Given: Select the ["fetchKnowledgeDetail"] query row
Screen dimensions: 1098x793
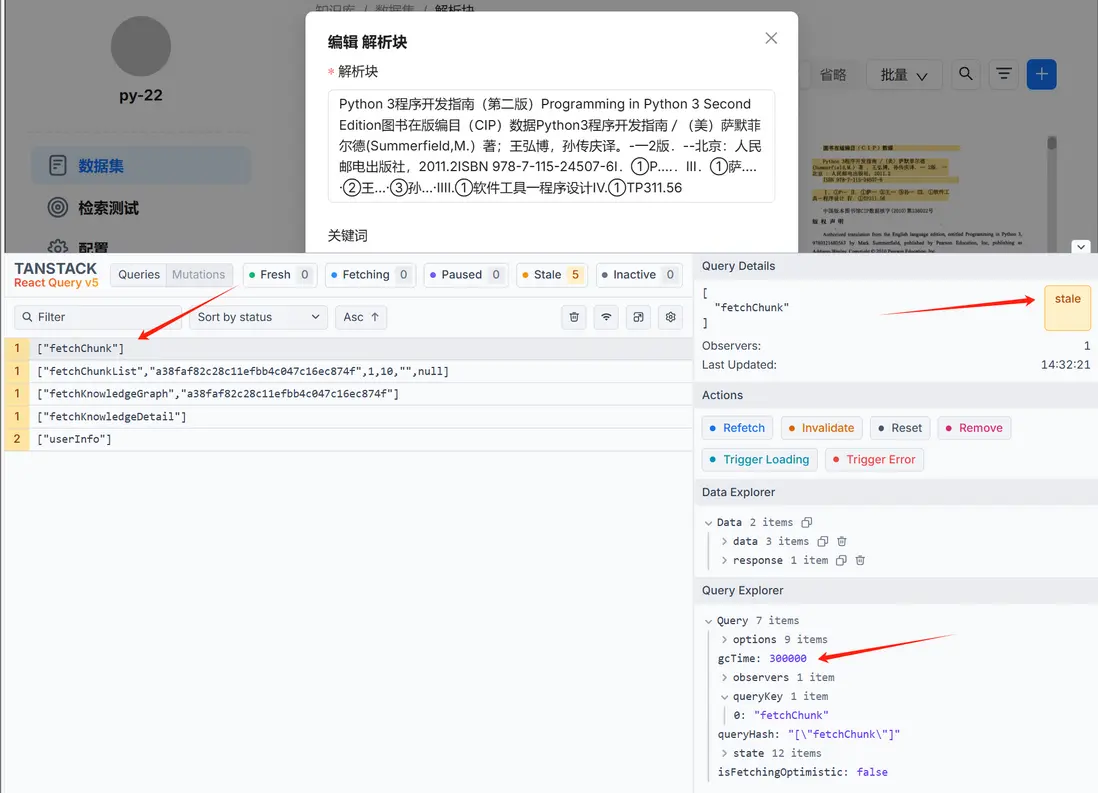Looking at the screenshot, I should [349, 417].
